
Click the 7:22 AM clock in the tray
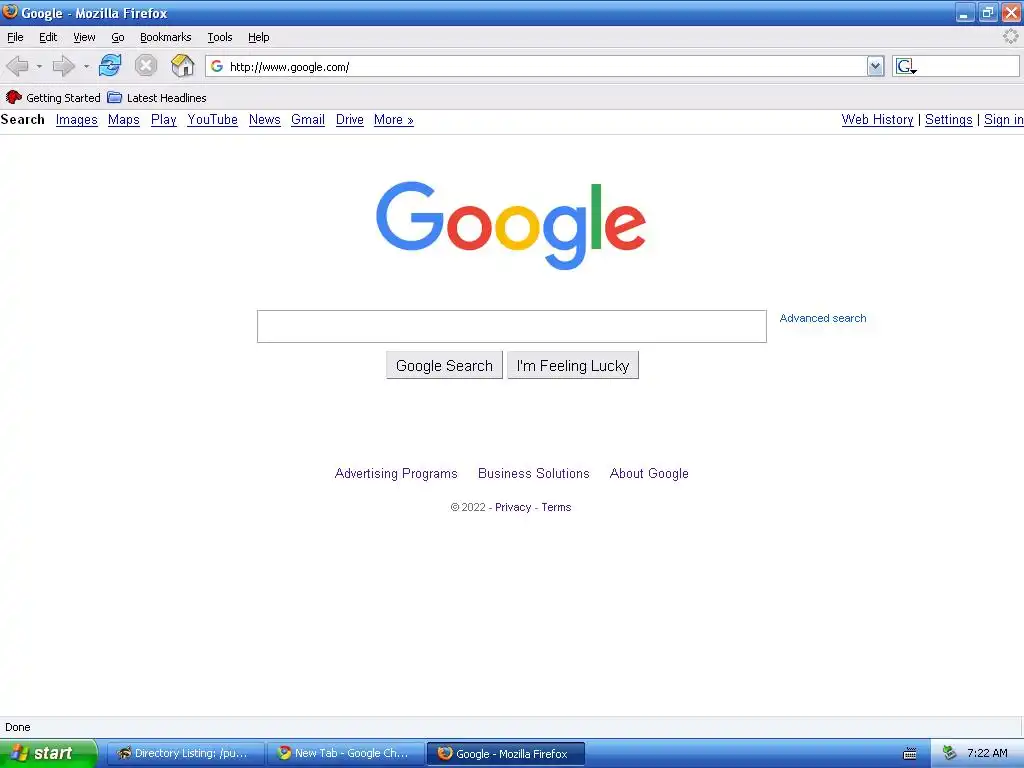click(x=987, y=754)
